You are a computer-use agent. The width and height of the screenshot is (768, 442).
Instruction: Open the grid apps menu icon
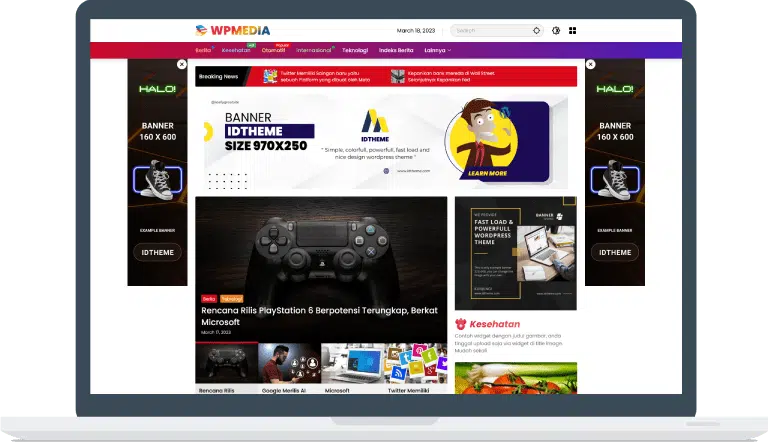[x=572, y=30]
